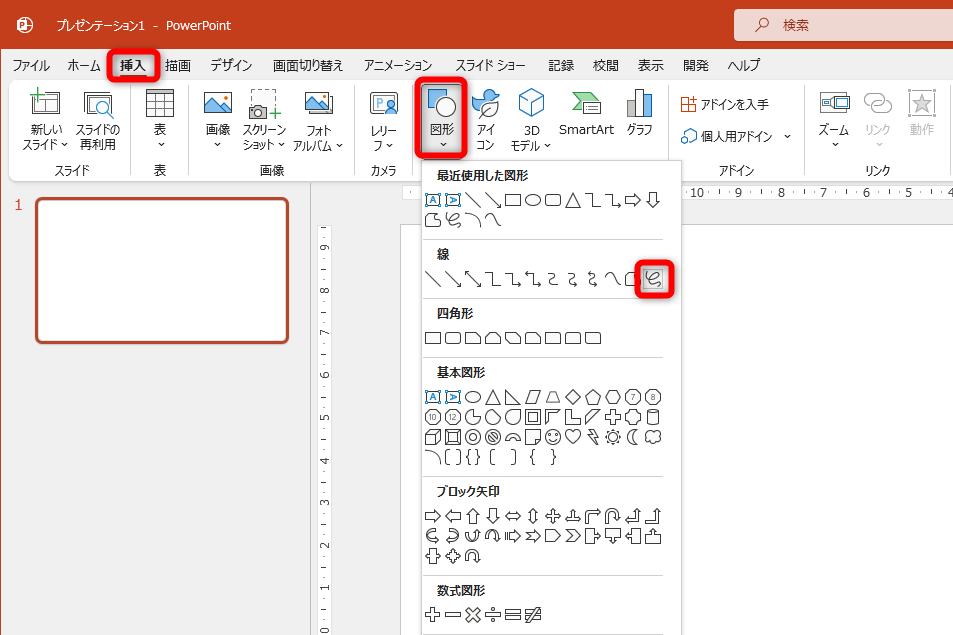This screenshot has height=635, width=953.
Task: Switch to the 描画 ribbon tab
Action: pos(177,64)
